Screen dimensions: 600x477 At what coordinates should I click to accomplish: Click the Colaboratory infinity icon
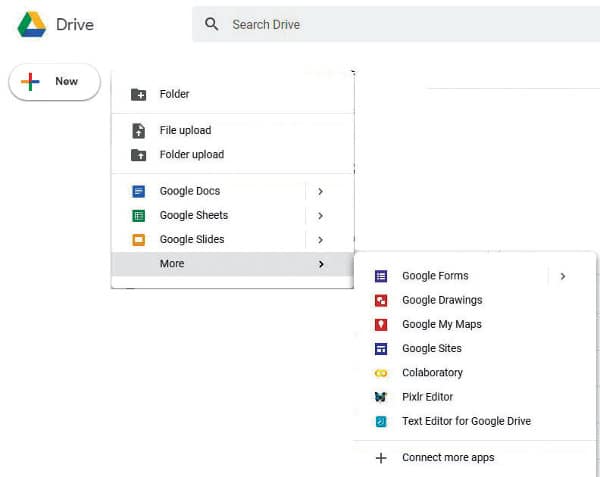tap(381, 373)
